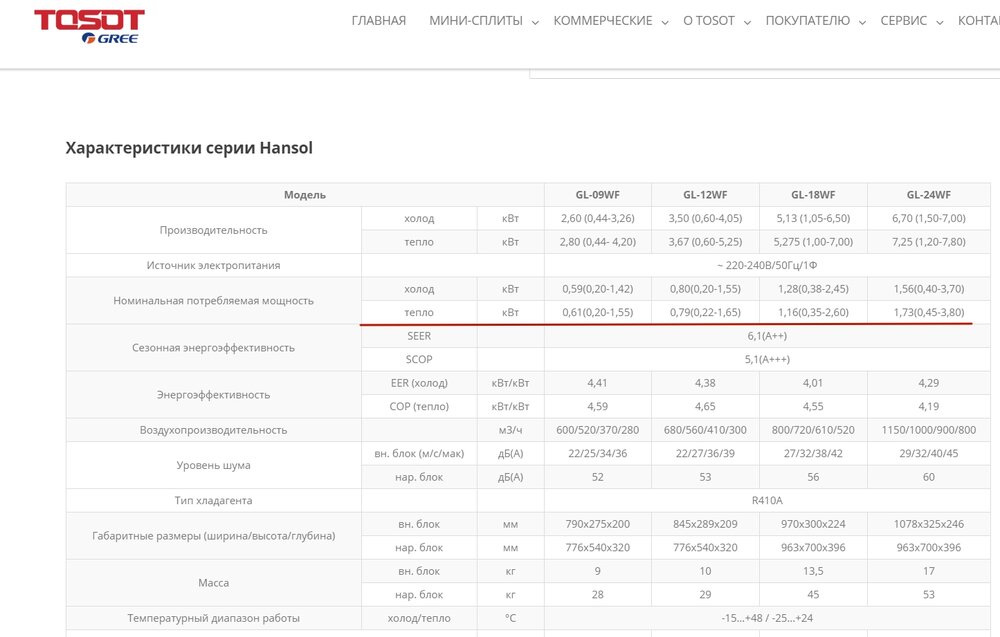
Task: Select the КОММЕРЧЕСКИЕ navigation item
Action: coord(602,21)
